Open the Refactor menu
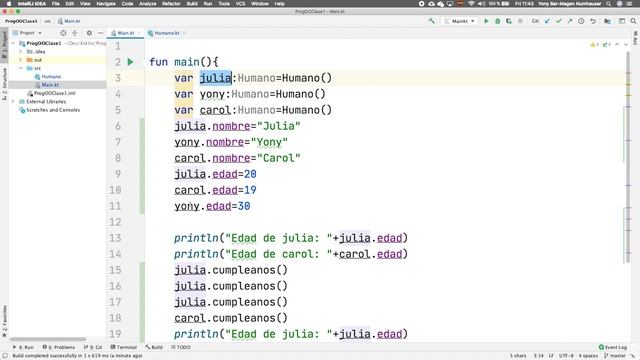 point(171,4)
